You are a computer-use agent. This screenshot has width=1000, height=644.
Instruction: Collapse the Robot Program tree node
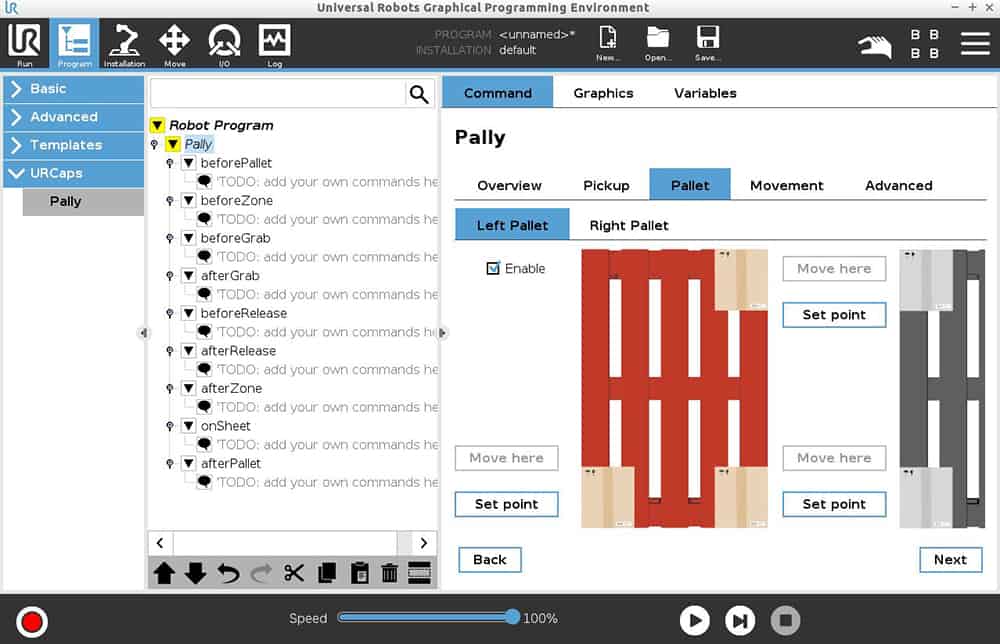[158, 126]
